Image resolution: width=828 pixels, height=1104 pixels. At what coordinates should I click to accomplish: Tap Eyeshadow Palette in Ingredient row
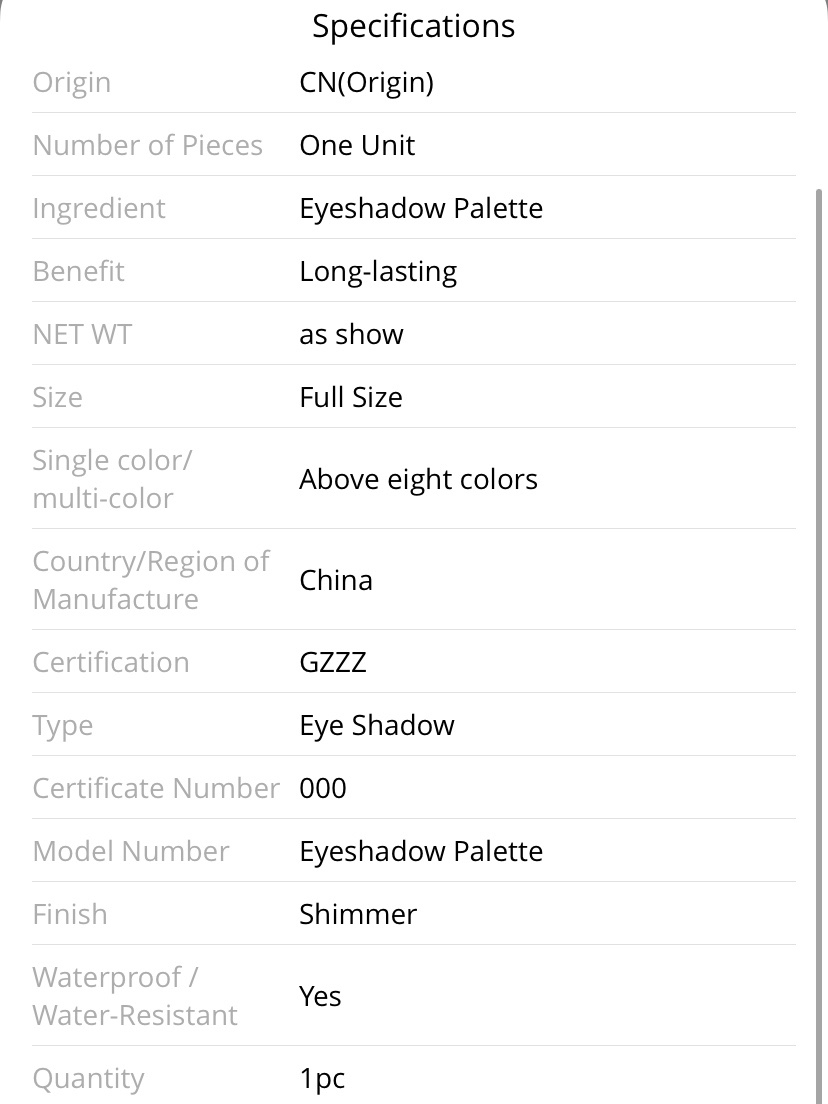[421, 208]
